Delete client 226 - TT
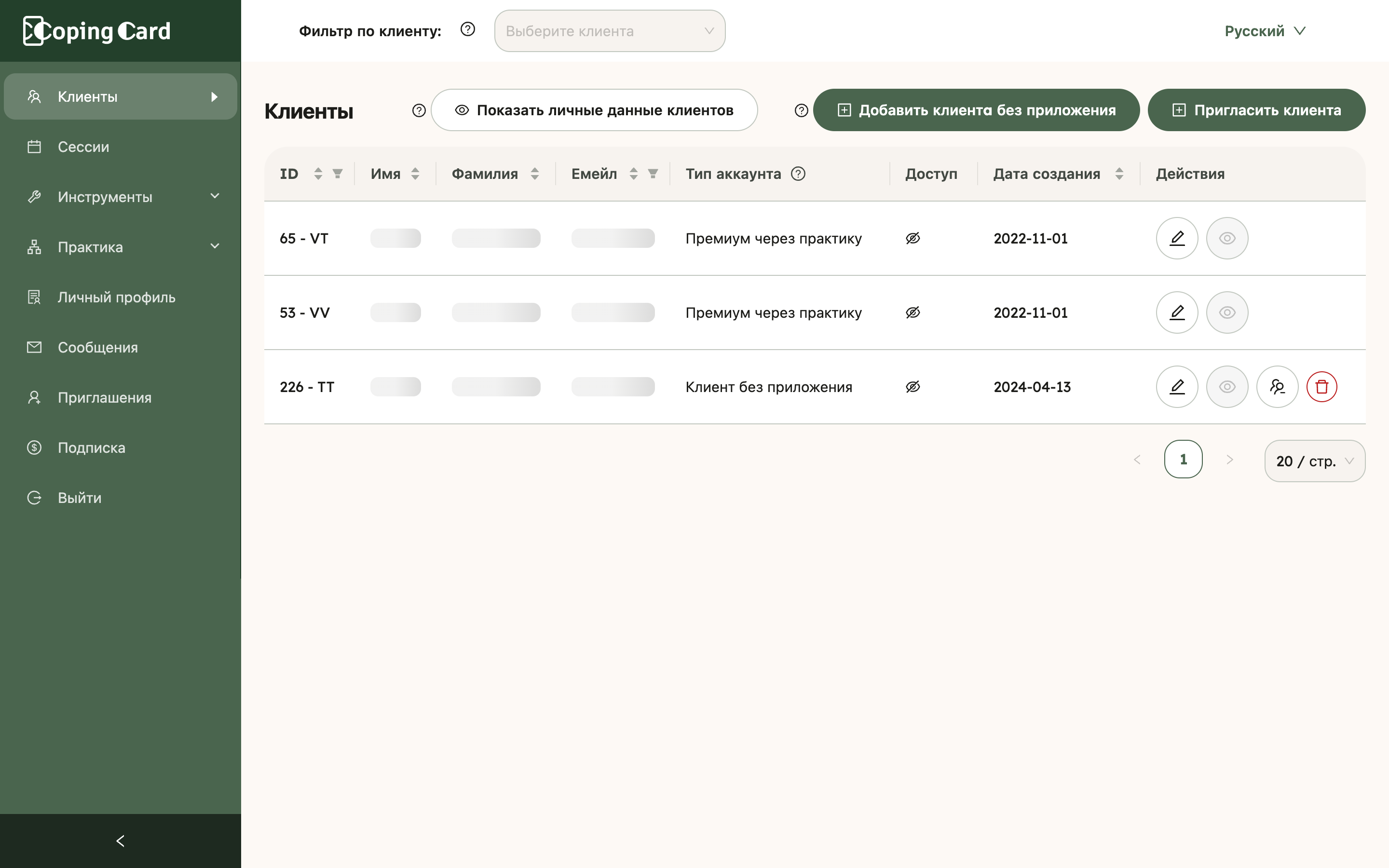 click(1322, 387)
